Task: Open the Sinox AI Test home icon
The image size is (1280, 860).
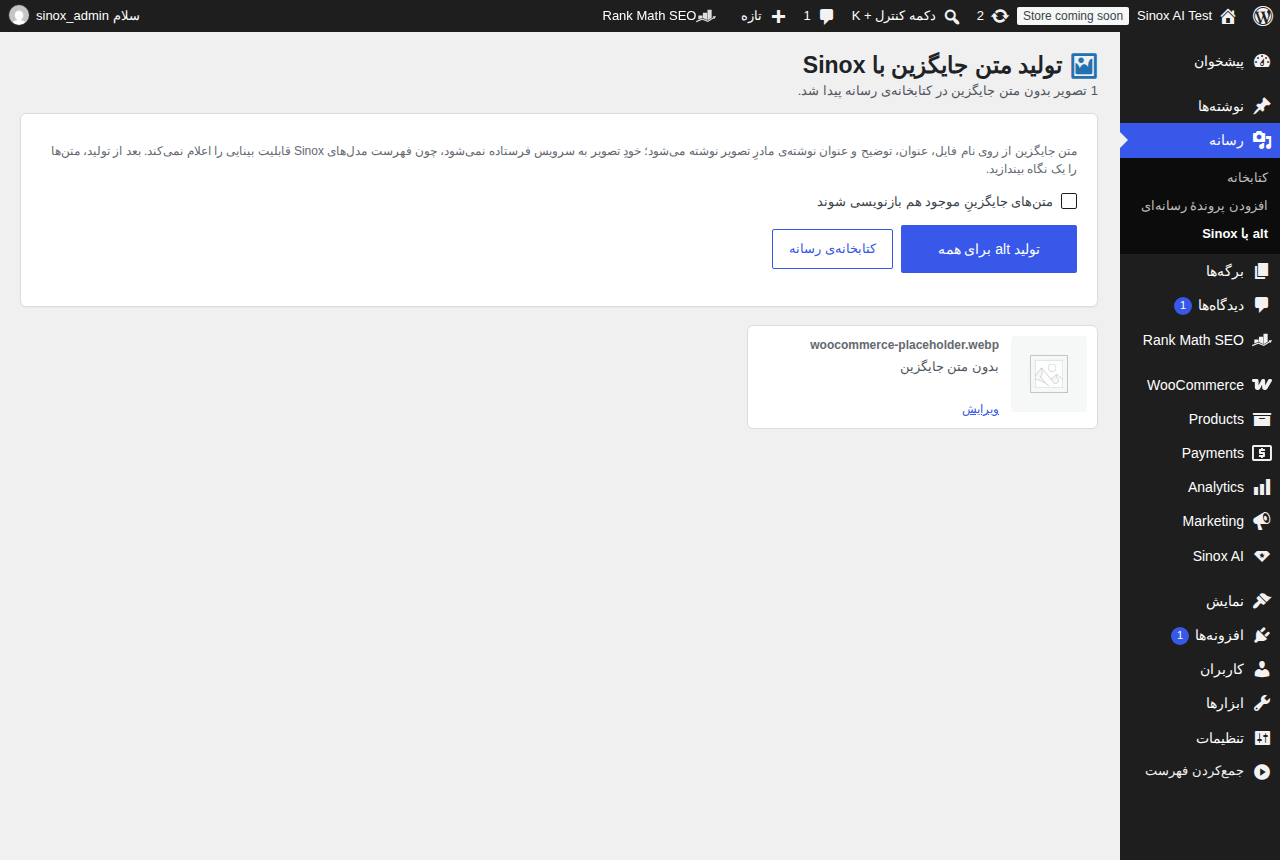Action: (x=1228, y=16)
